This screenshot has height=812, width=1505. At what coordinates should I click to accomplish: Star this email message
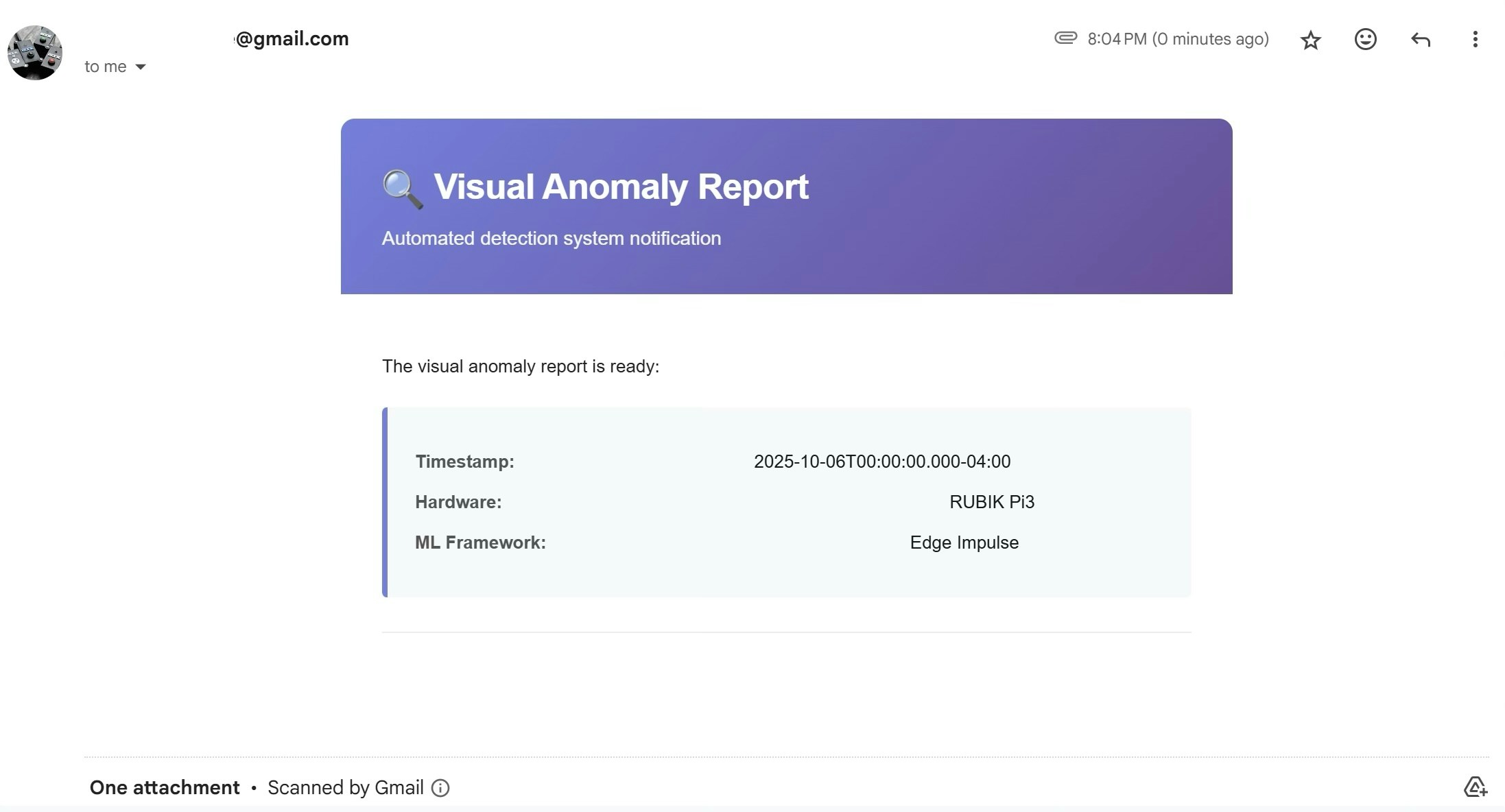[1310, 40]
